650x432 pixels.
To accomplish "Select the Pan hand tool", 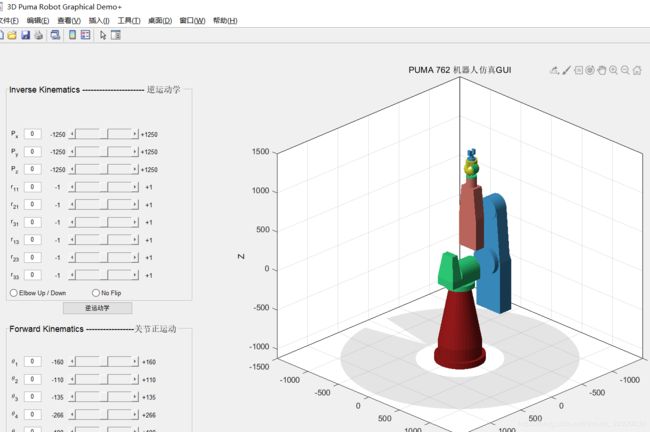I will pyautogui.click(x=601, y=70).
